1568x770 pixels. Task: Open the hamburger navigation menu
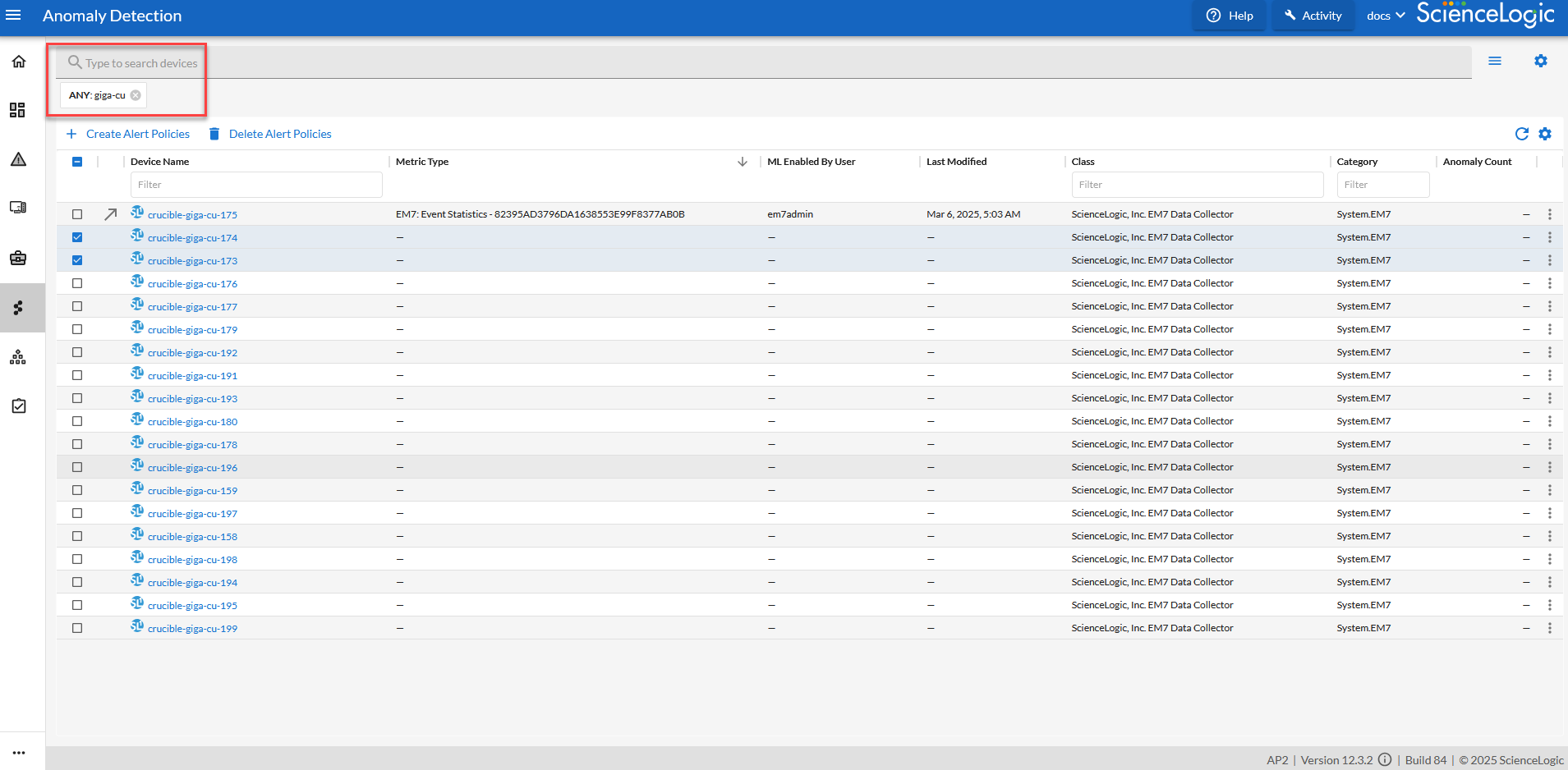(x=13, y=16)
